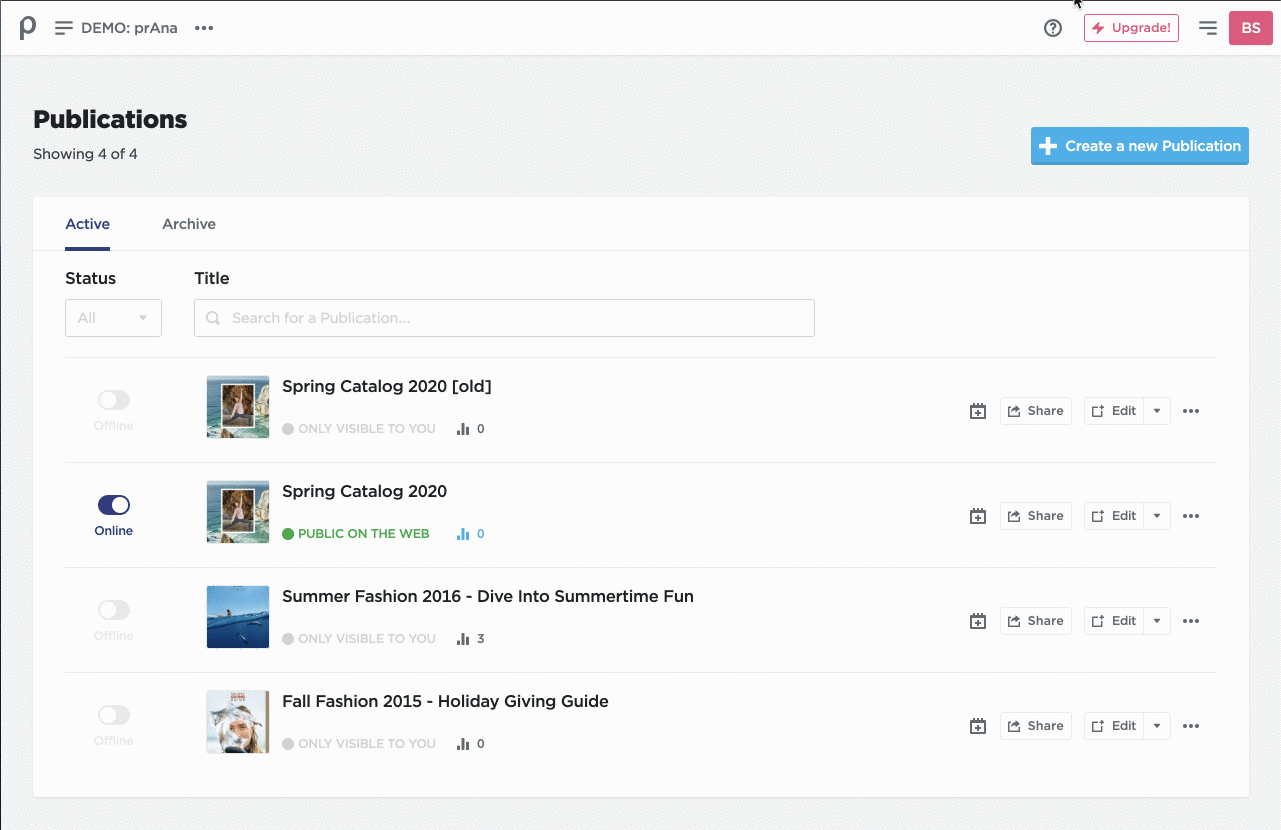
Task: Expand the Edit dropdown arrow for Spring Catalog 2020
Action: coord(1157,516)
